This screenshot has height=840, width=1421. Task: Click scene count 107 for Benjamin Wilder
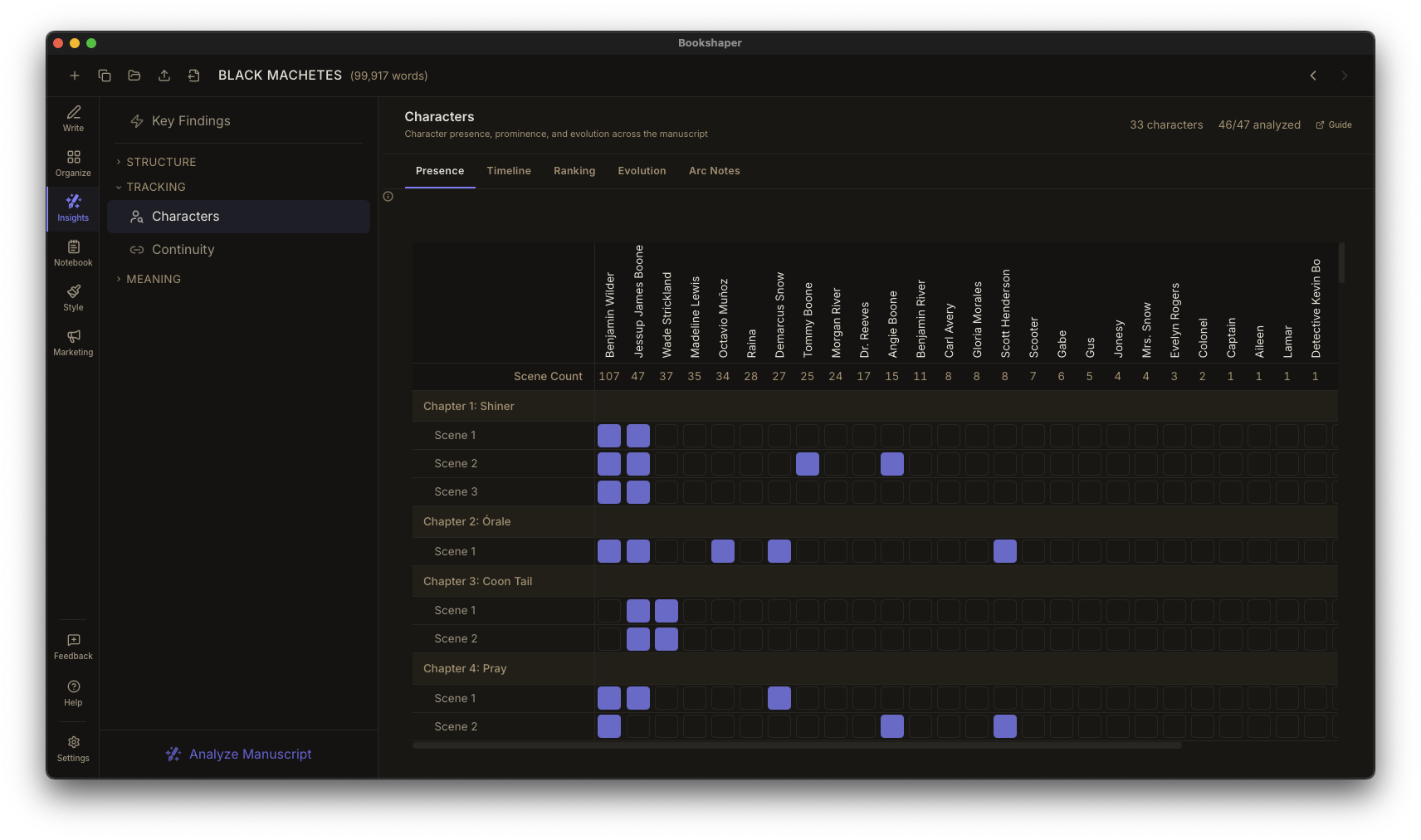609,377
